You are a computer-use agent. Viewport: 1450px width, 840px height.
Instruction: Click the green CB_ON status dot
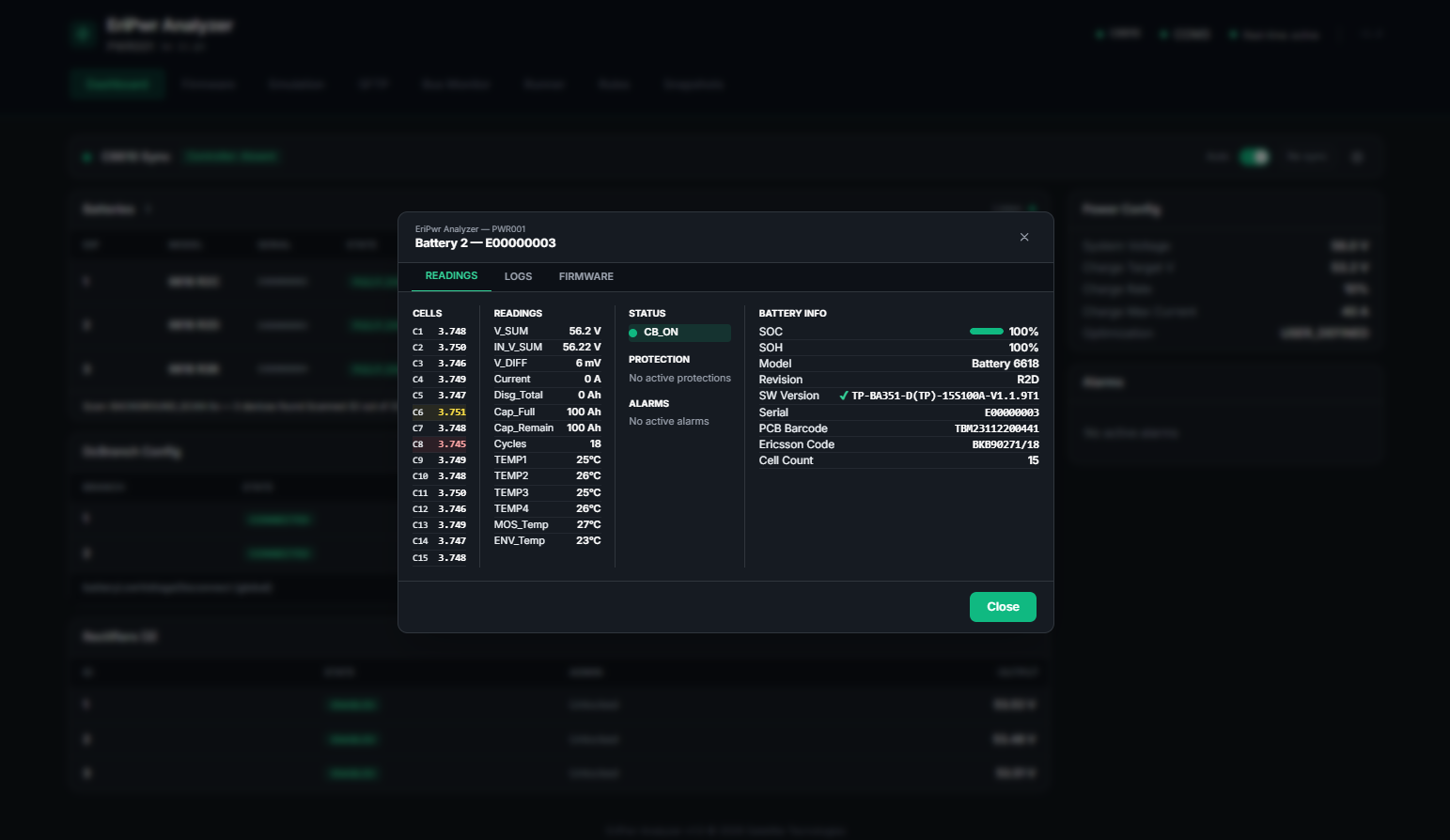click(x=633, y=333)
